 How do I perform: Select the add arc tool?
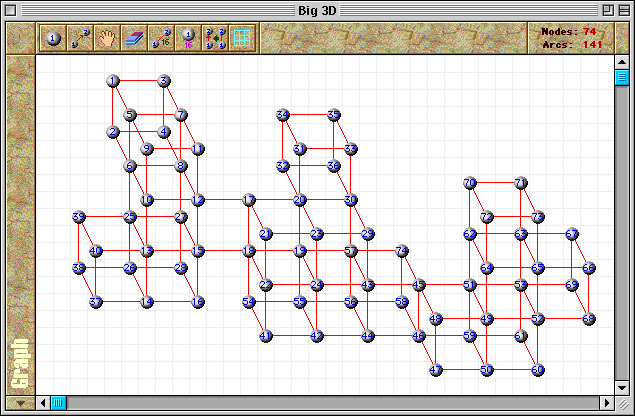point(80,39)
